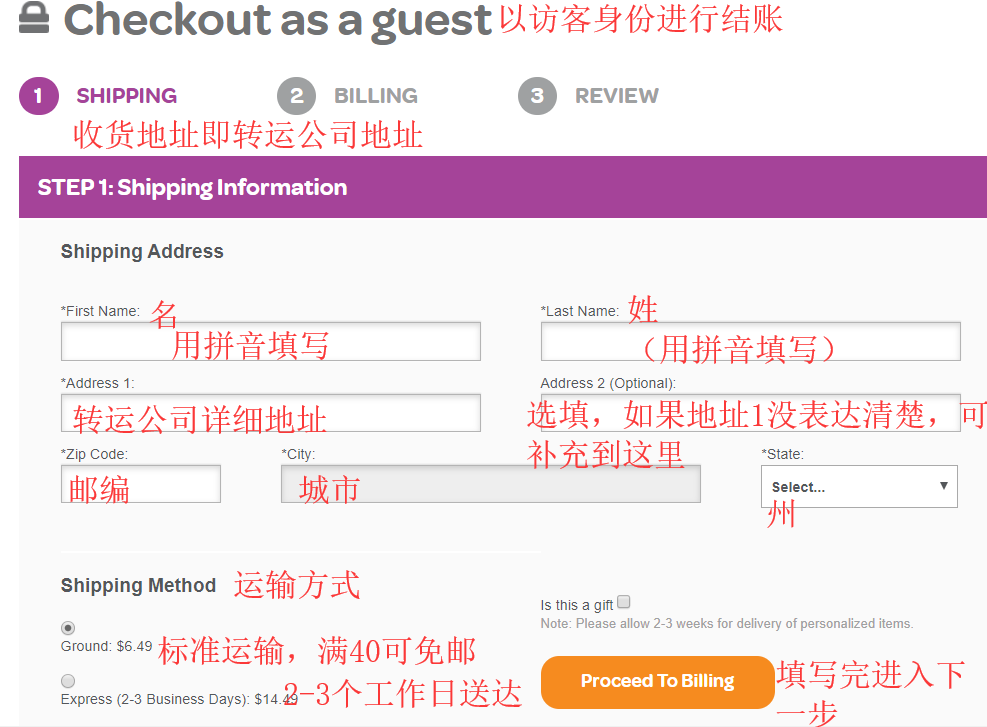Open the State select dropdown
The width and height of the screenshot is (987, 727).
point(858,487)
